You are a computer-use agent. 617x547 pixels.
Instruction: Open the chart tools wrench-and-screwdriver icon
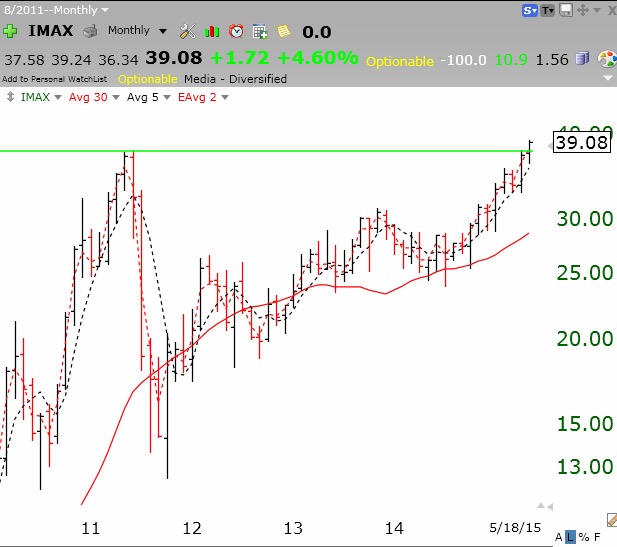pyautogui.click(x=188, y=31)
